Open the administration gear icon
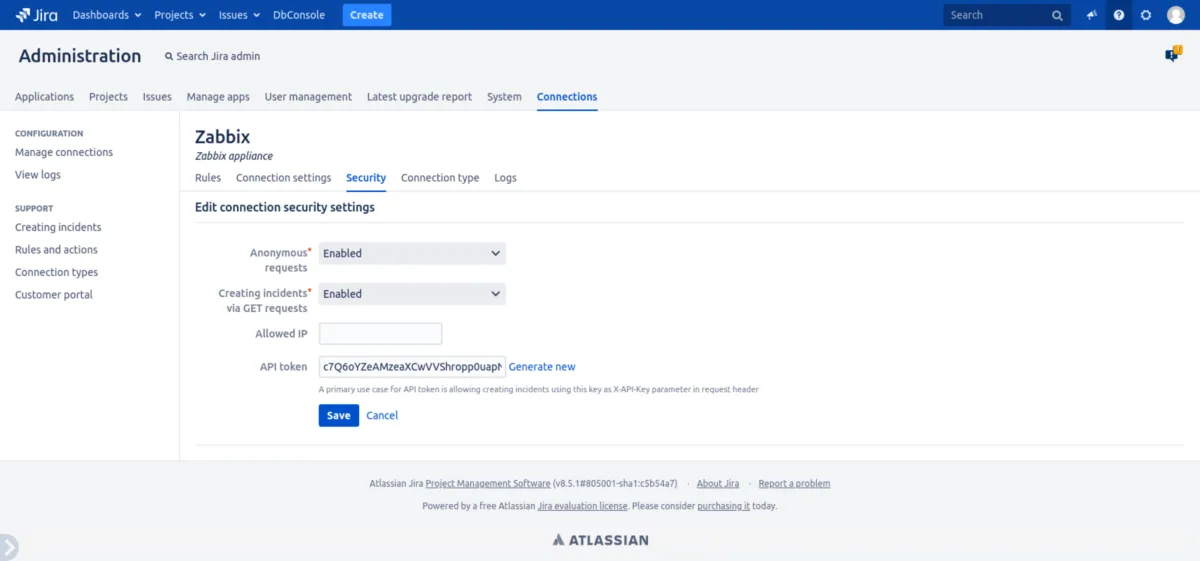Image resolution: width=1200 pixels, height=561 pixels. (x=1146, y=15)
